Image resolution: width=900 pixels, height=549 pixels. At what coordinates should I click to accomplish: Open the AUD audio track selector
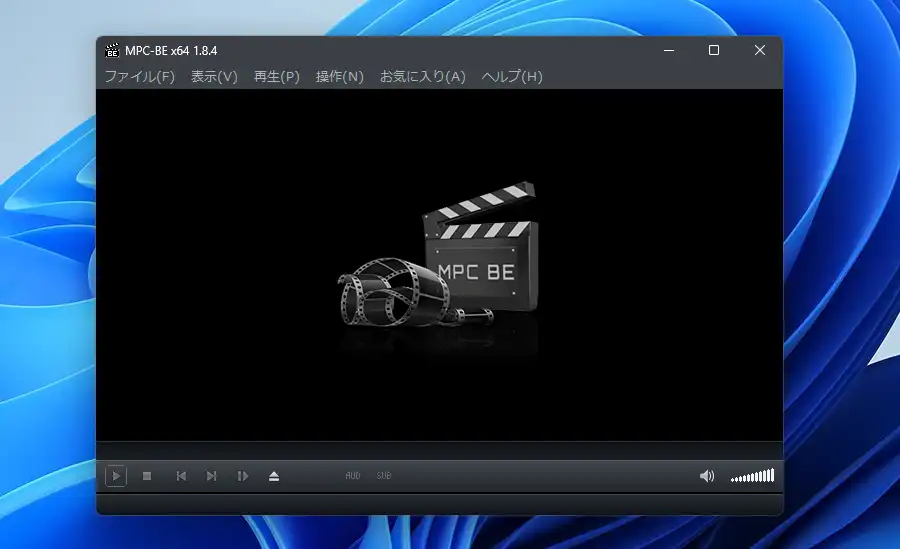(353, 475)
